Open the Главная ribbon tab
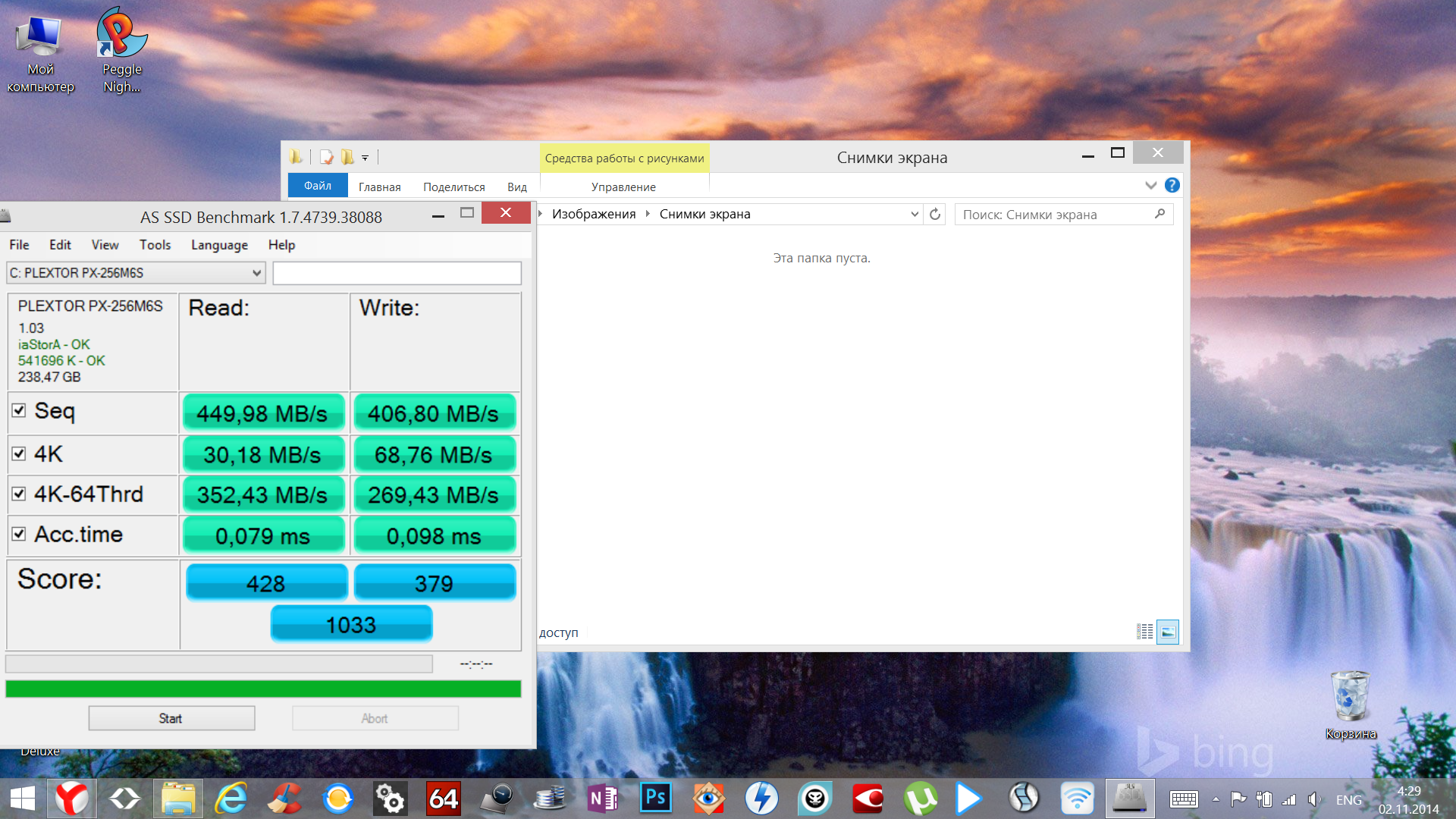 coord(379,187)
